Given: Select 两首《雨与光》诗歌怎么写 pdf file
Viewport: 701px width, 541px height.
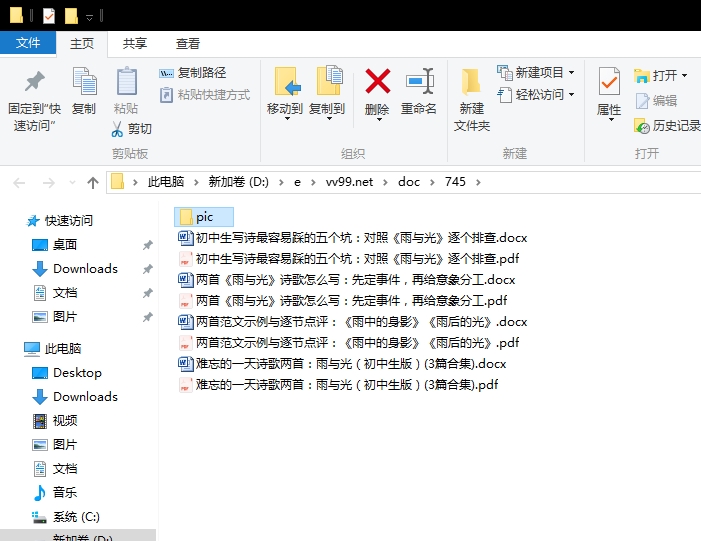Looking at the screenshot, I should pyautogui.click(x=342, y=300).
